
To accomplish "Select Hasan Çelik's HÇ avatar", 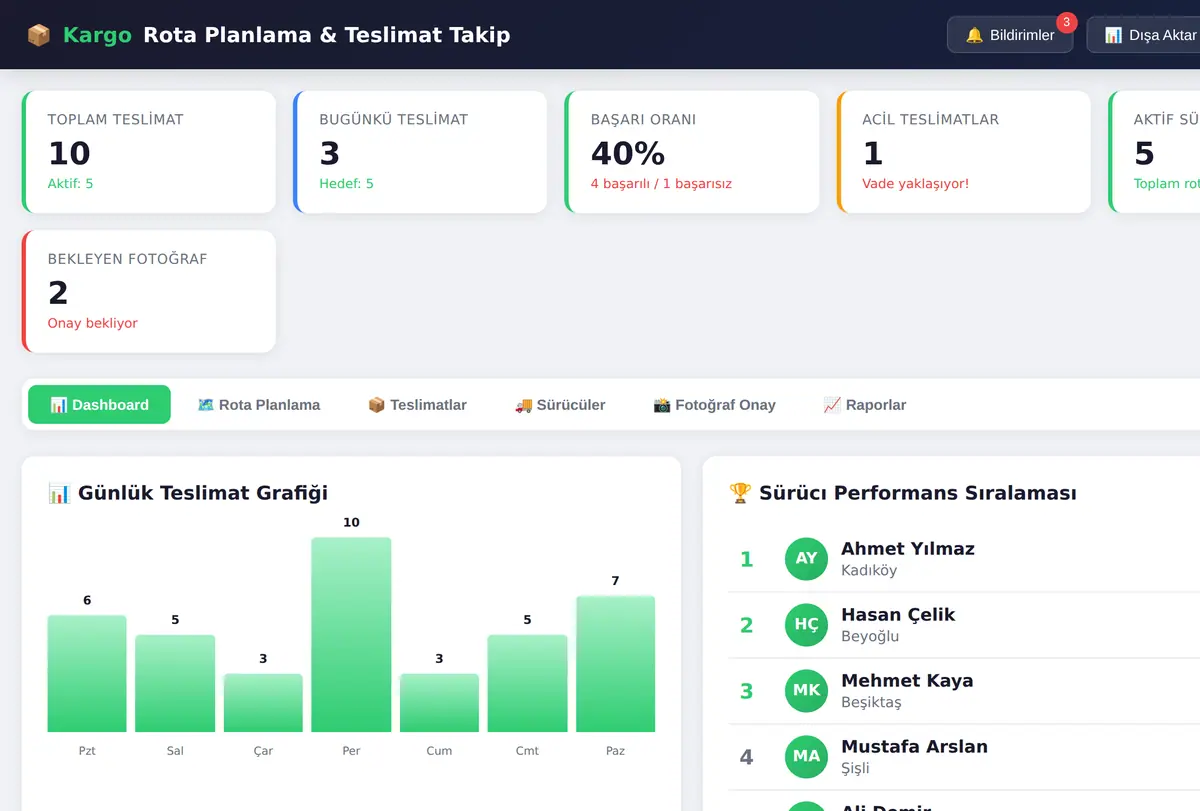I will click(x=806, y=625).
